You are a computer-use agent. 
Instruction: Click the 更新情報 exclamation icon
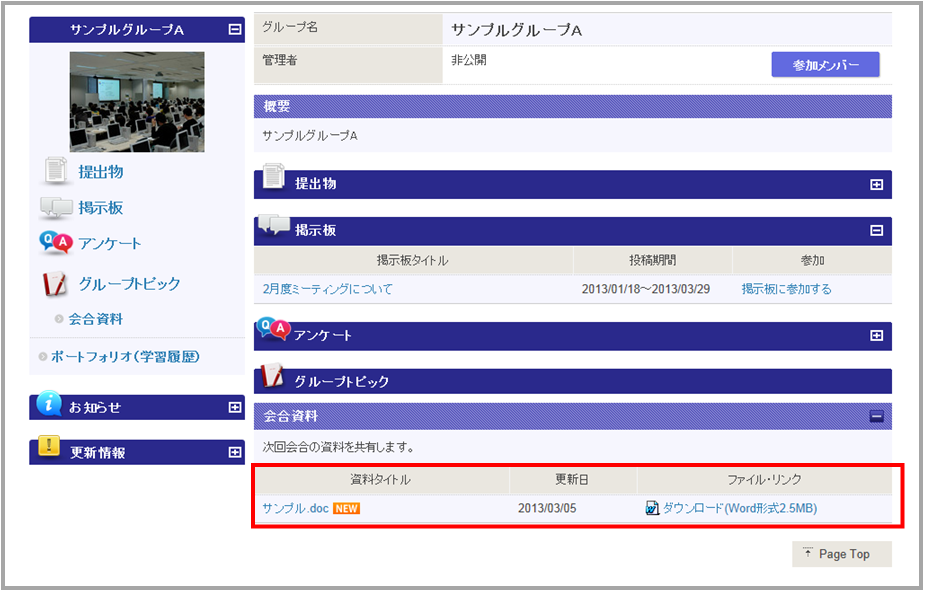(49, 446)
